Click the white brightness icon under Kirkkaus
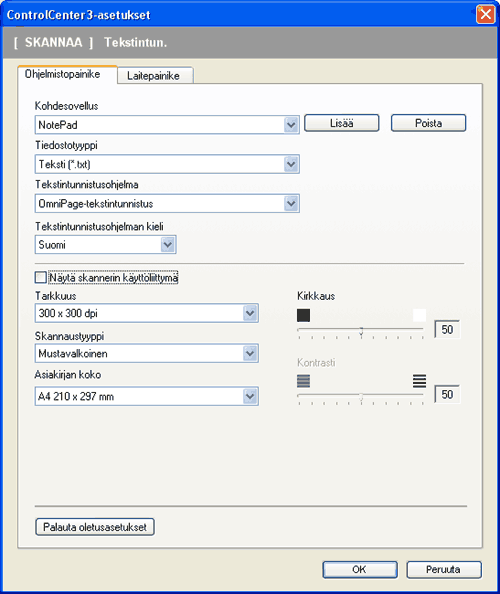 pyautogui.click(x=419, y=315)
